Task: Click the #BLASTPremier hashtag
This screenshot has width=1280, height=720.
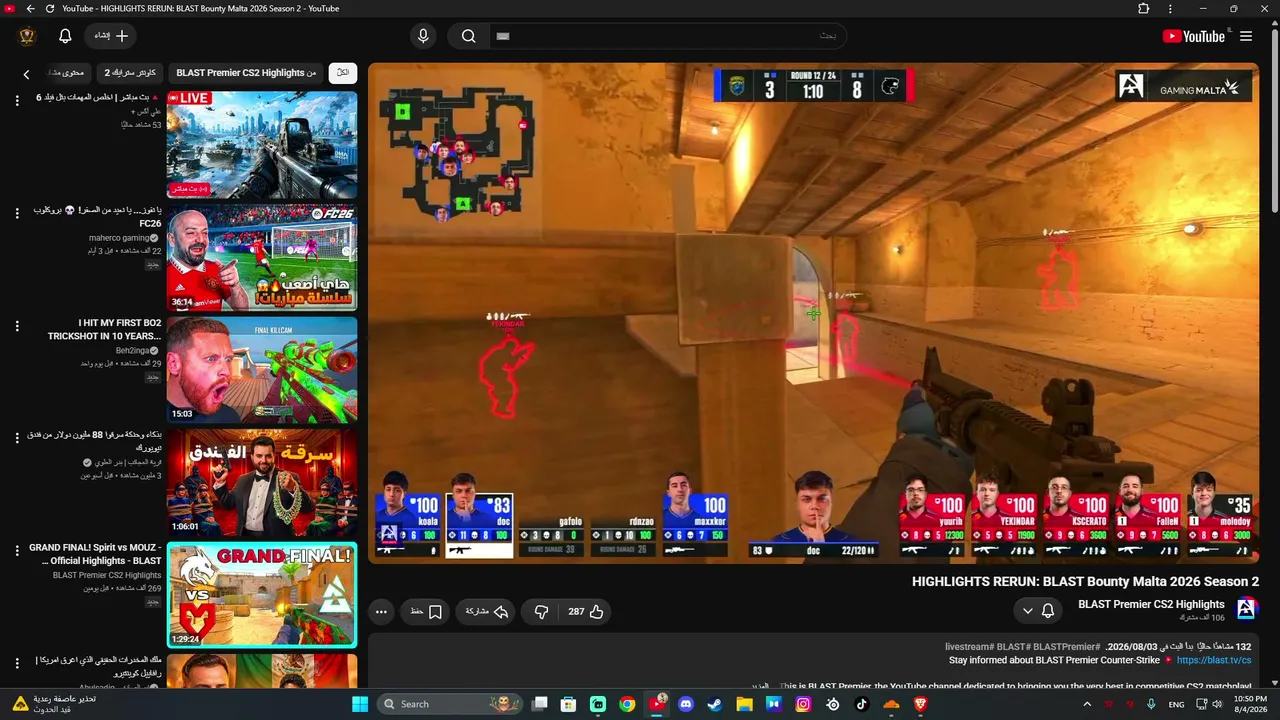Action: pos(1066,647)
